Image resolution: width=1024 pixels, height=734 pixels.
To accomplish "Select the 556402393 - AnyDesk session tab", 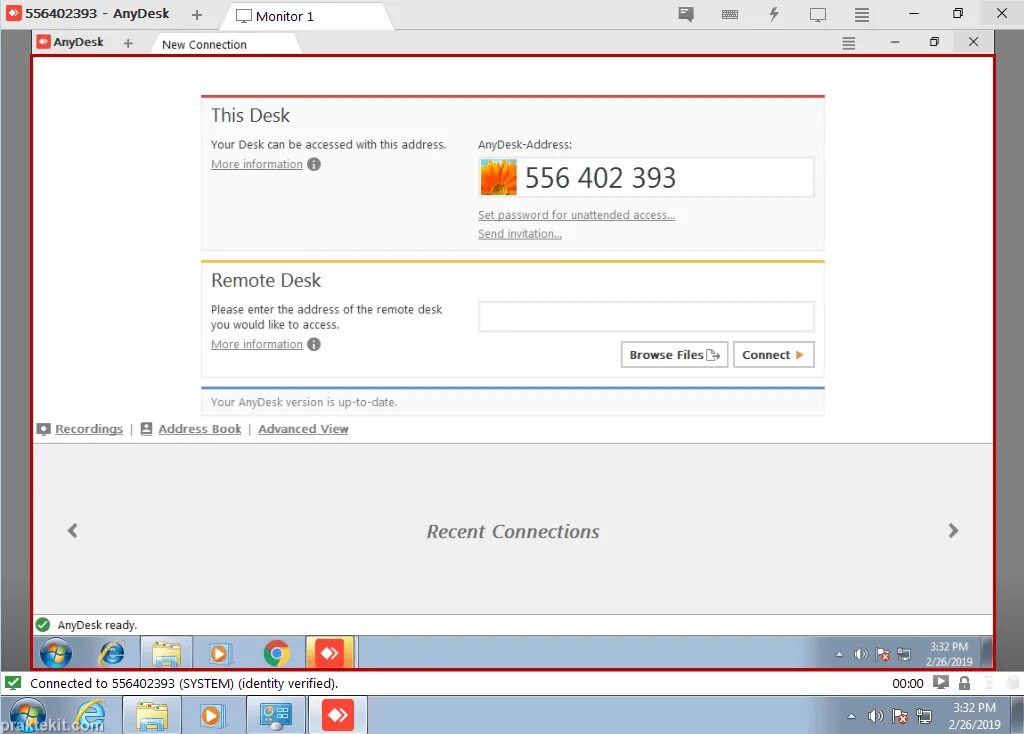I will click(x=88, y=14).
